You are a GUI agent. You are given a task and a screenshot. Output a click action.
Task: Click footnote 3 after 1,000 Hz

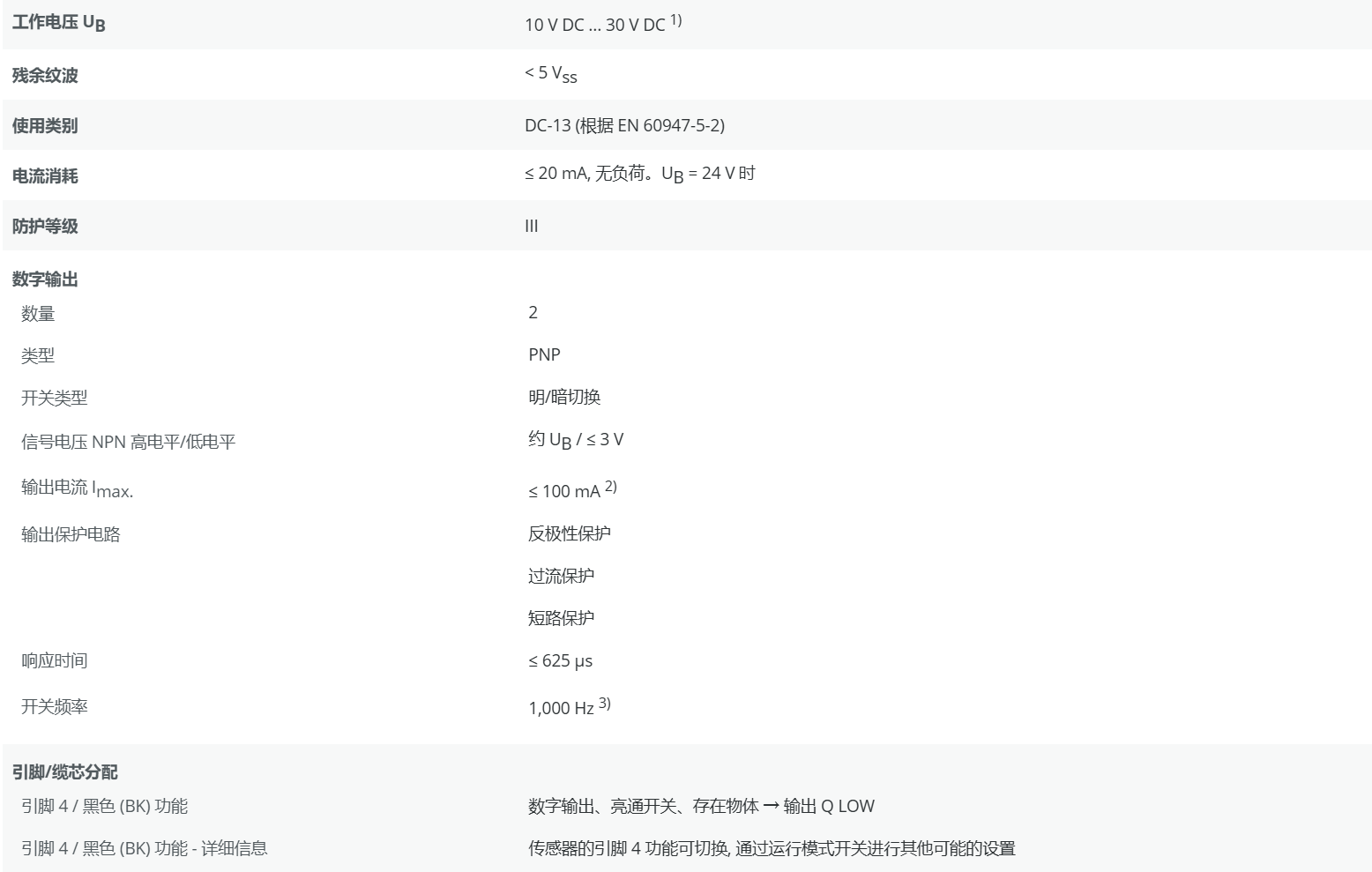(x=604, y=703)
